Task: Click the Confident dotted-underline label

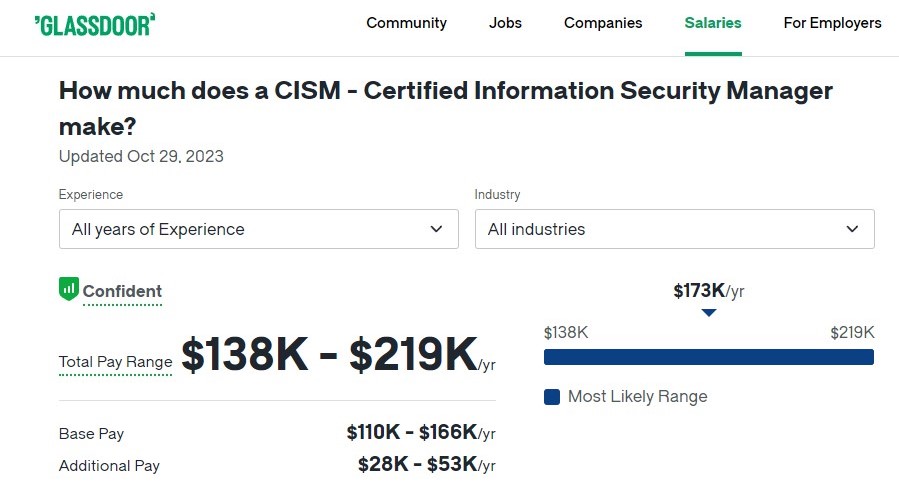Action: tap(122, 291)
